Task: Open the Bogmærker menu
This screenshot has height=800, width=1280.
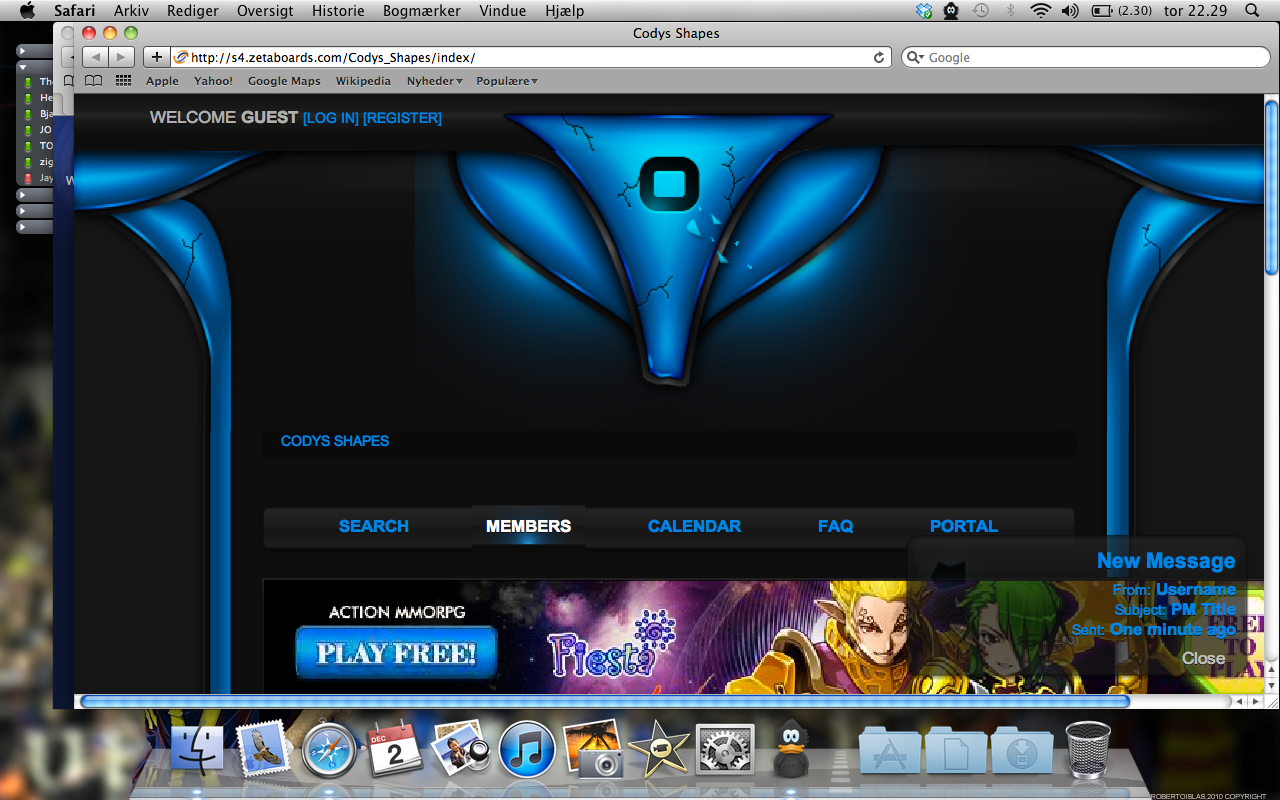Action: [421, 11]
